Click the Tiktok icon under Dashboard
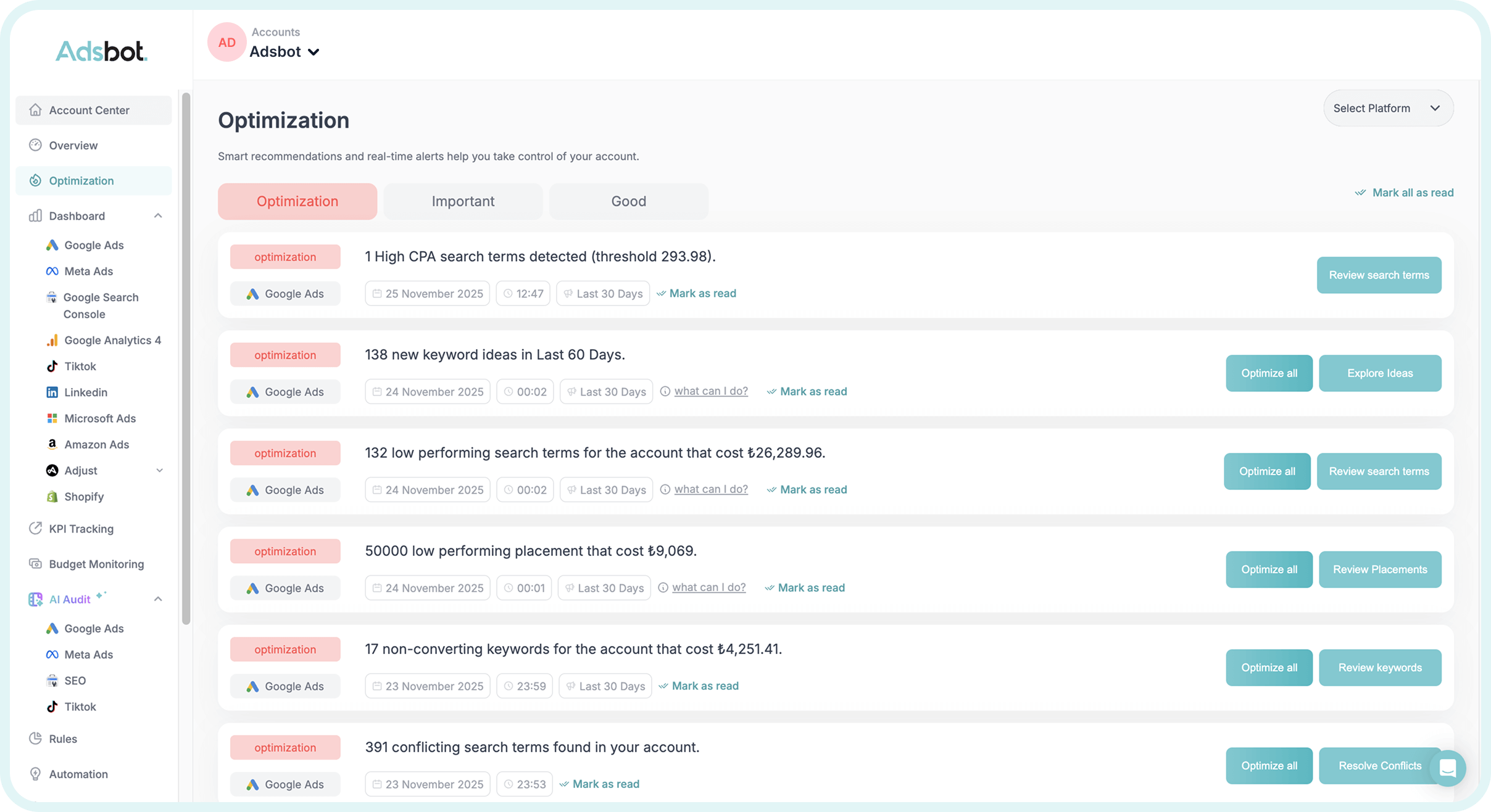This screenshot has width=1491, height=812. (x=52, y=367)
